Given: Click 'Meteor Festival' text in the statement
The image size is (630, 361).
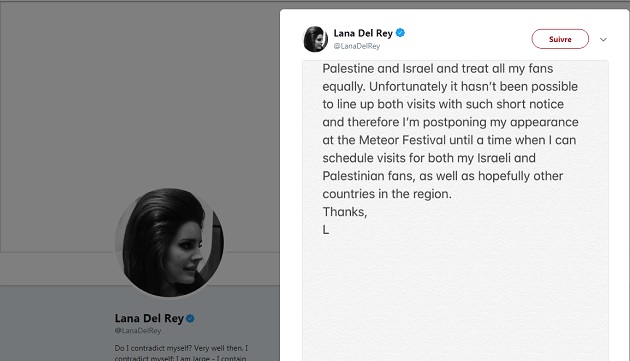Looking at the screenshot, I should (x=402, y=140).
